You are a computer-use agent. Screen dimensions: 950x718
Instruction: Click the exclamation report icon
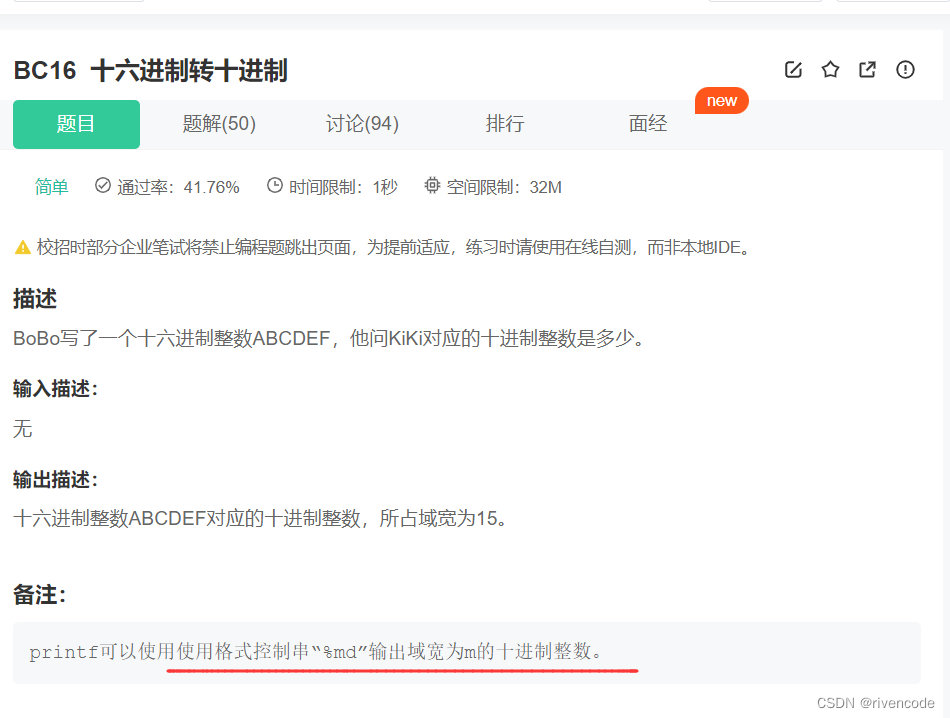click(x=905, y=70)
